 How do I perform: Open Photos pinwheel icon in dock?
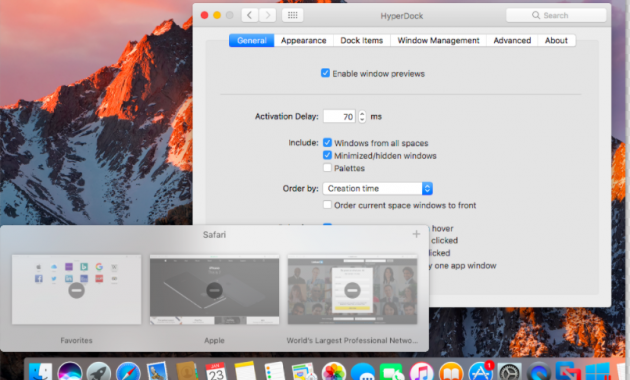pyautogui.click(x=333, y=372)
